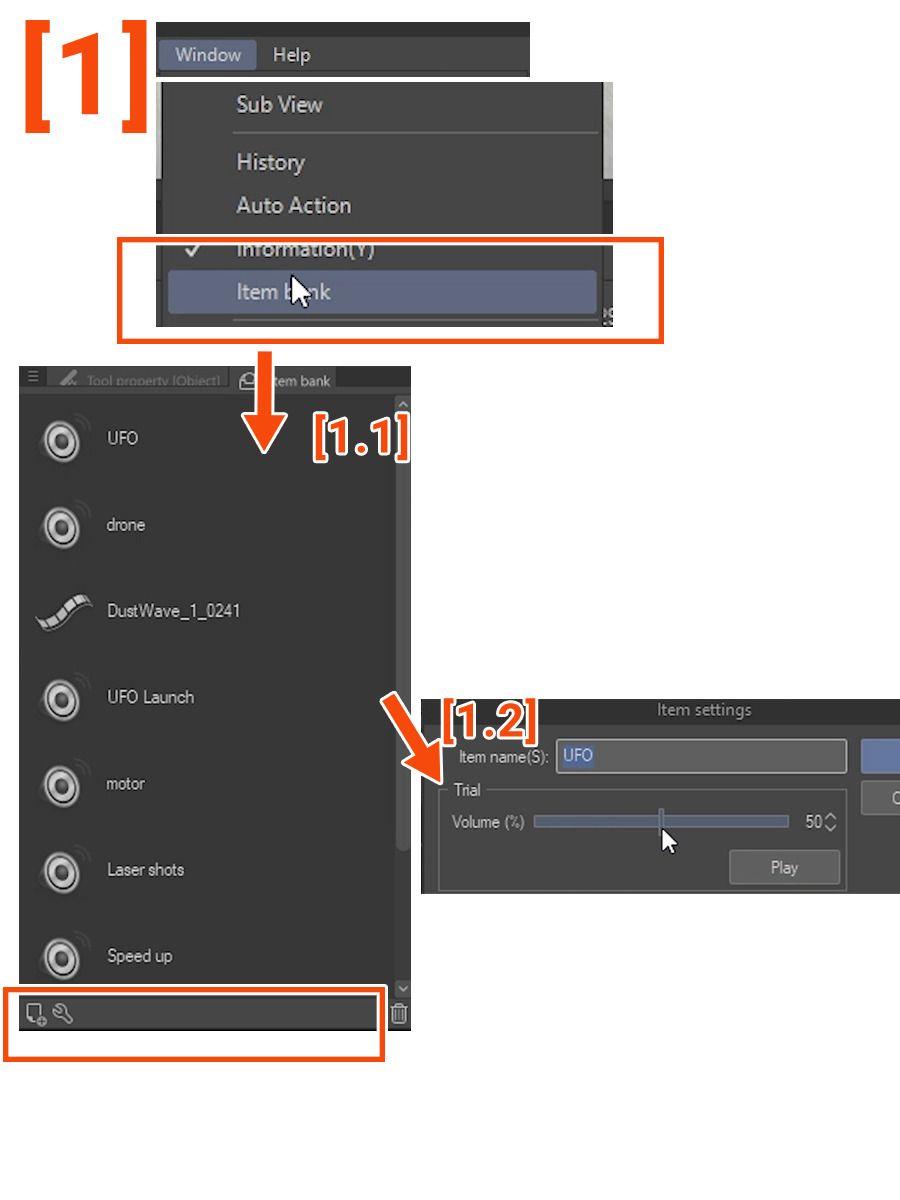
Task: Open item settings with the wrench icon
Action: coord(62,1014)
